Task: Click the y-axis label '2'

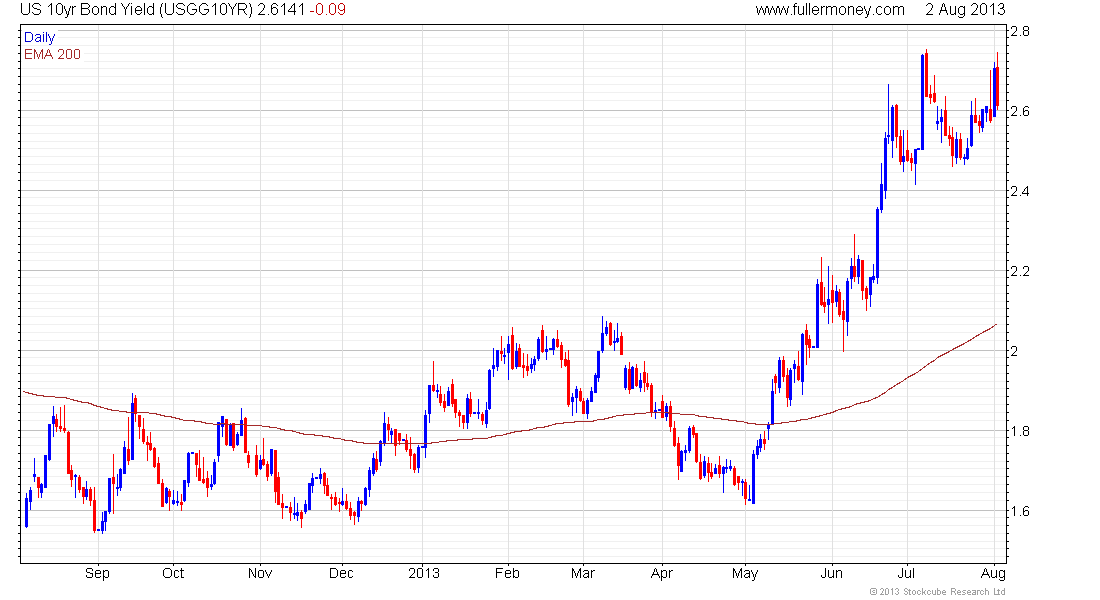Action: coord(1014,351)
